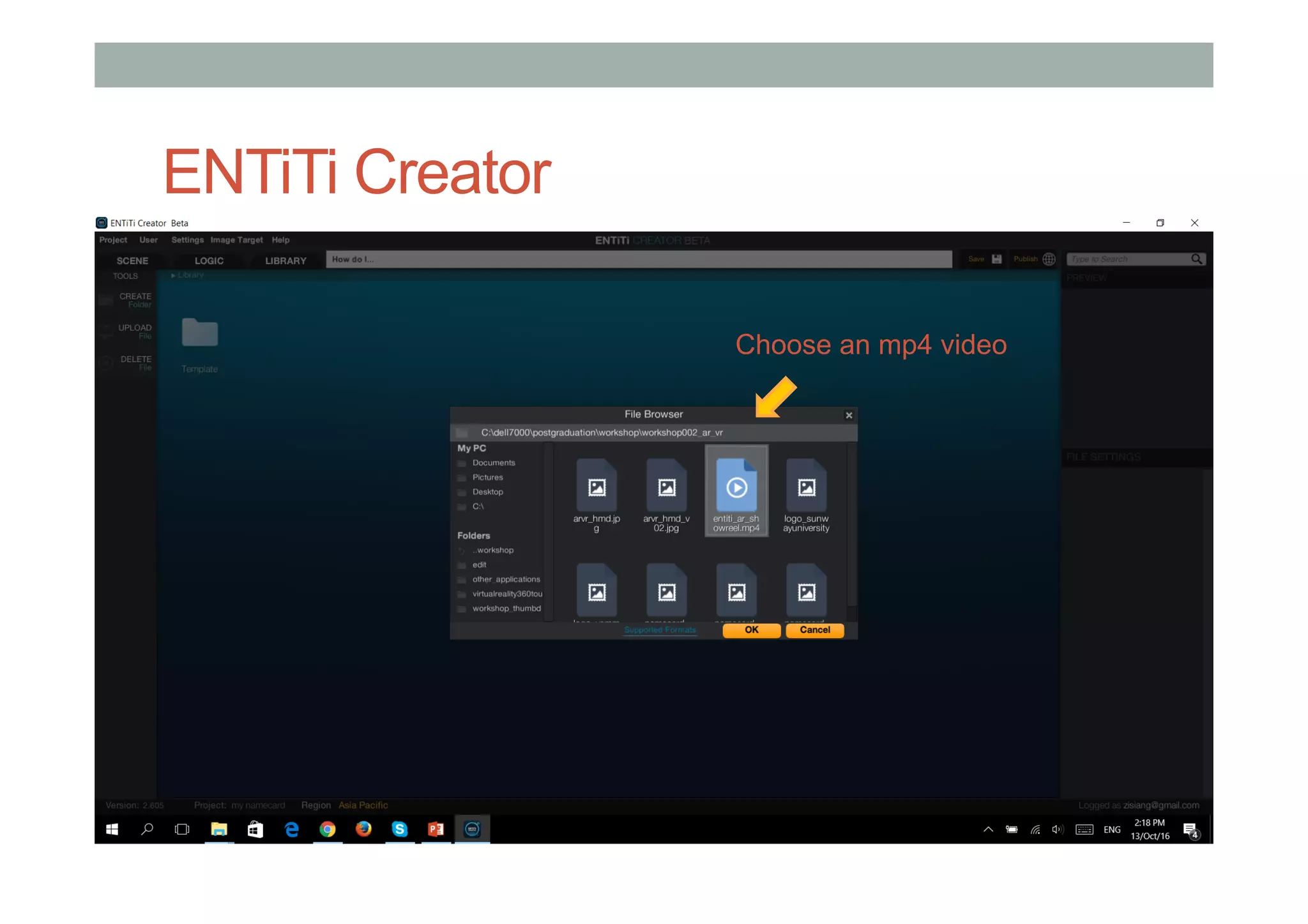Viewport: 1308px width, 924px height.
Task: Click the folder icon beside the path
Action: (462, 433)
